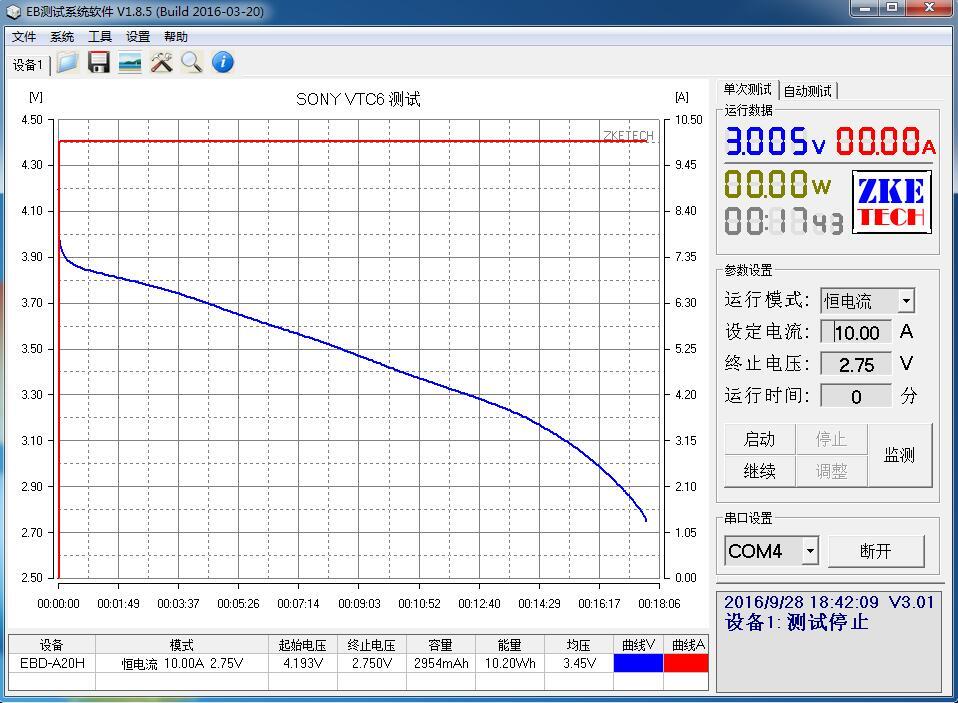Click the 2.750V end voltage cell

pyautogui.click(x=371, y=663)
